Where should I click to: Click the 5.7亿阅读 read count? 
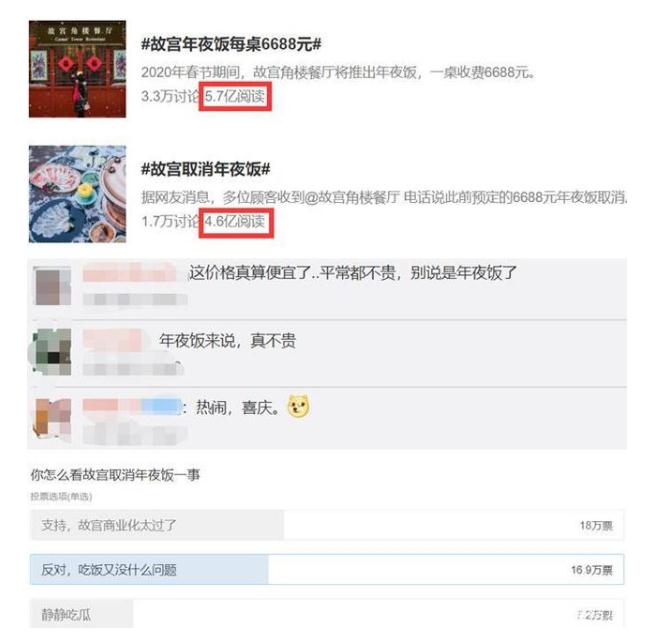[x=235, y=96]
